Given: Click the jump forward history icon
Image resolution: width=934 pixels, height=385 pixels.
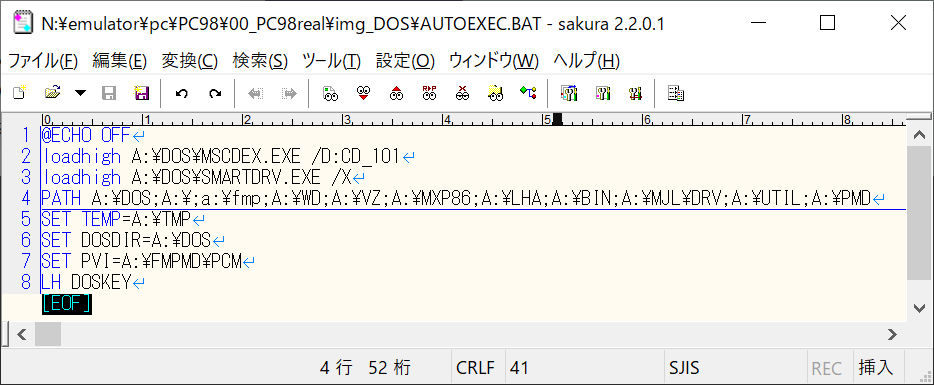Looking at the screenshot, I should click(289, 93).
